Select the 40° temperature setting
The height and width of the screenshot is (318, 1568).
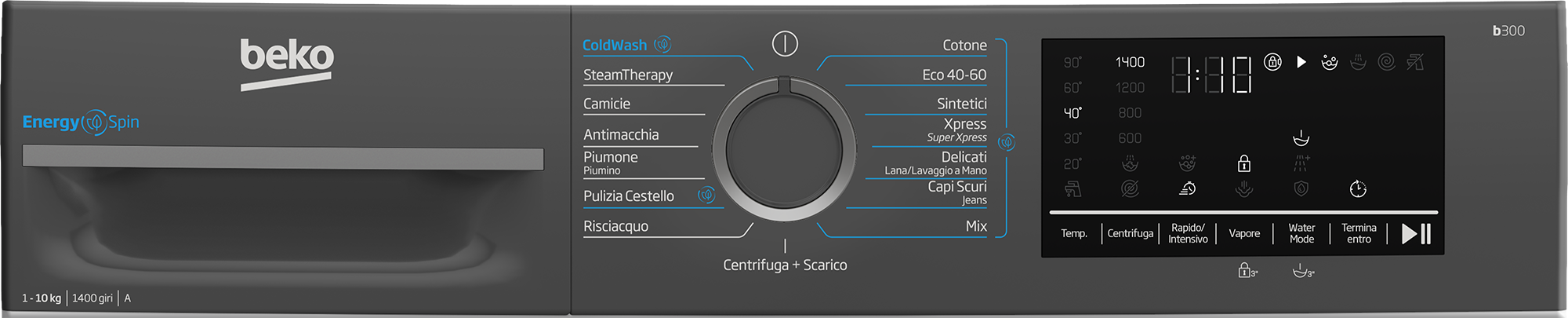point(1073,113)
